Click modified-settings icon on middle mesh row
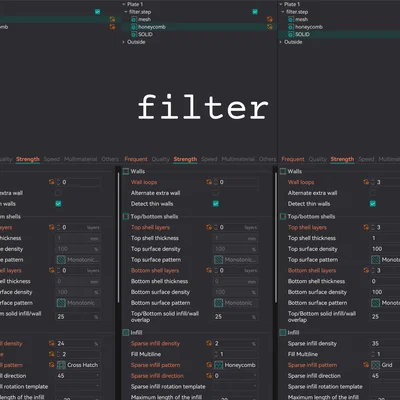Screen dimensions: 400x400 pos(270,19)
